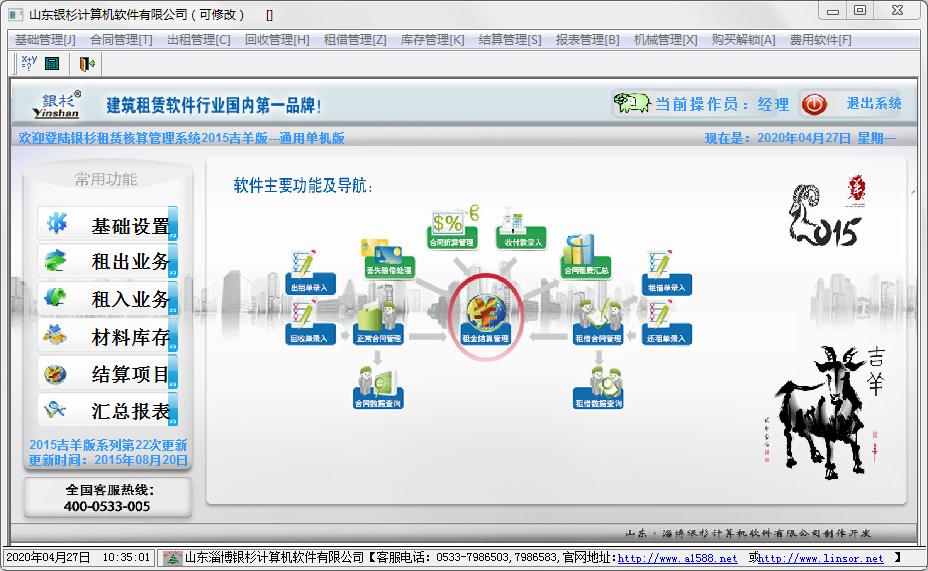Open the 租借单录入 icon
Screen dimensions: 928x571
666,273
